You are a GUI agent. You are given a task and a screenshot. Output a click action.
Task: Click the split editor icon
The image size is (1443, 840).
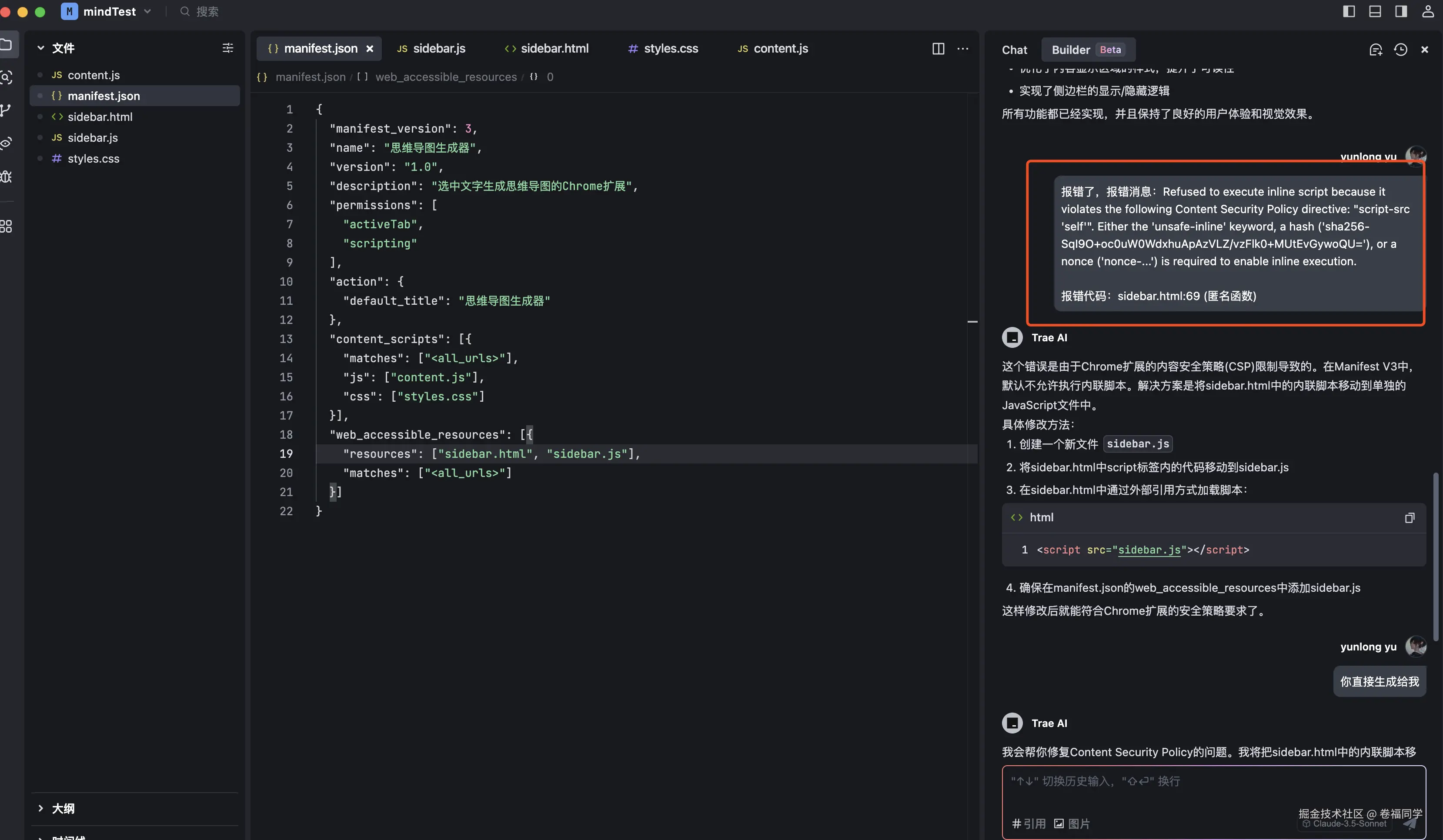938,49
